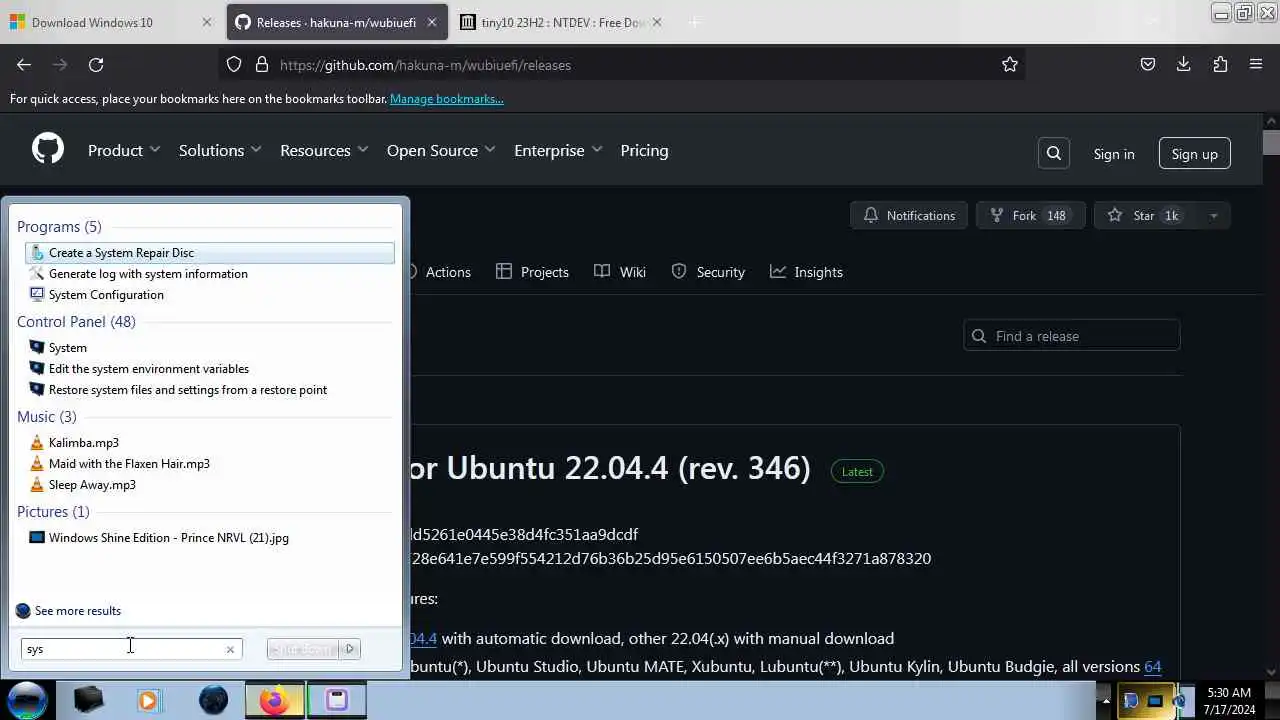Switch to Firefox on the taskbar
1280x720 pixels.
point(274,700)
